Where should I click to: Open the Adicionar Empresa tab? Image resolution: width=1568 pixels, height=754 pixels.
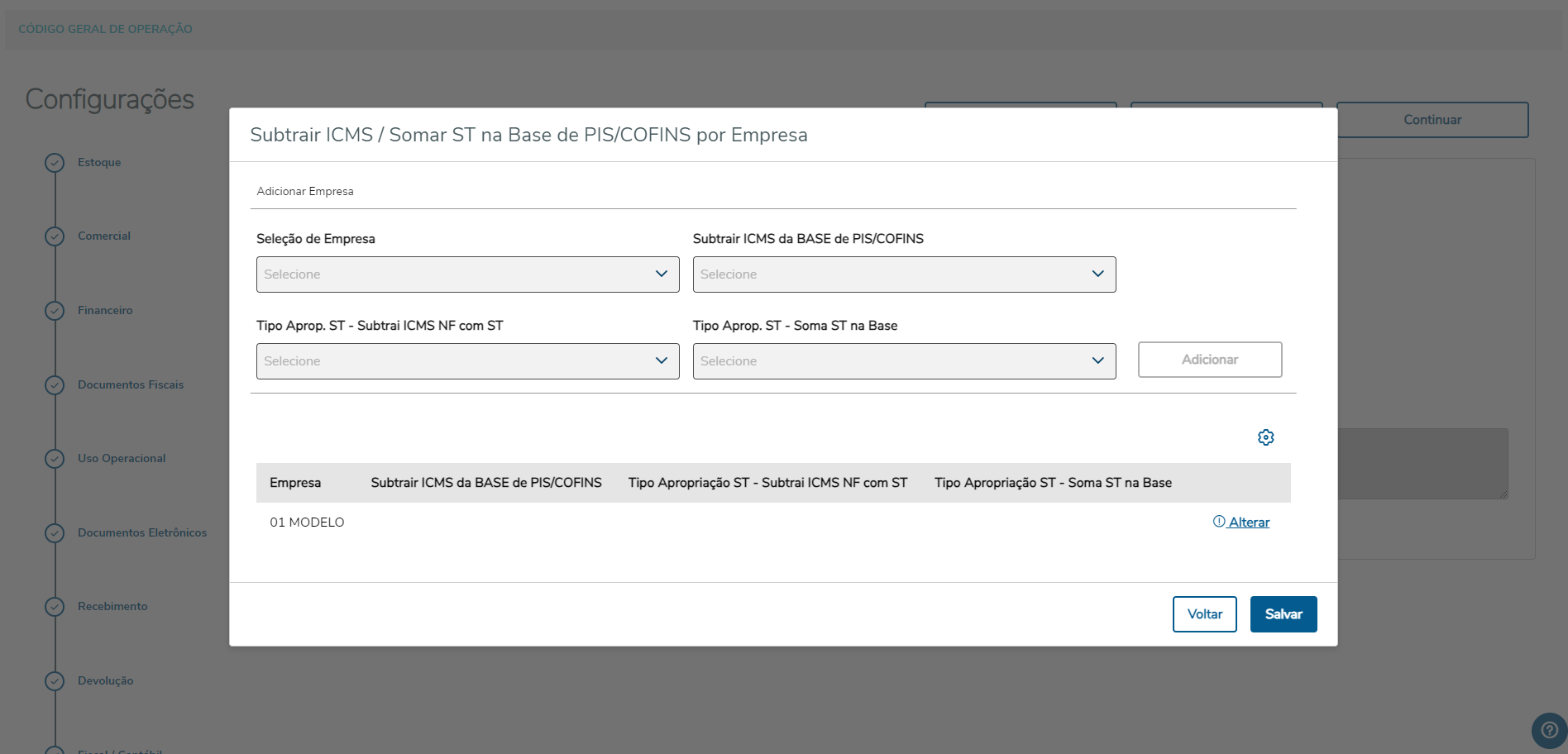(305, 192)
